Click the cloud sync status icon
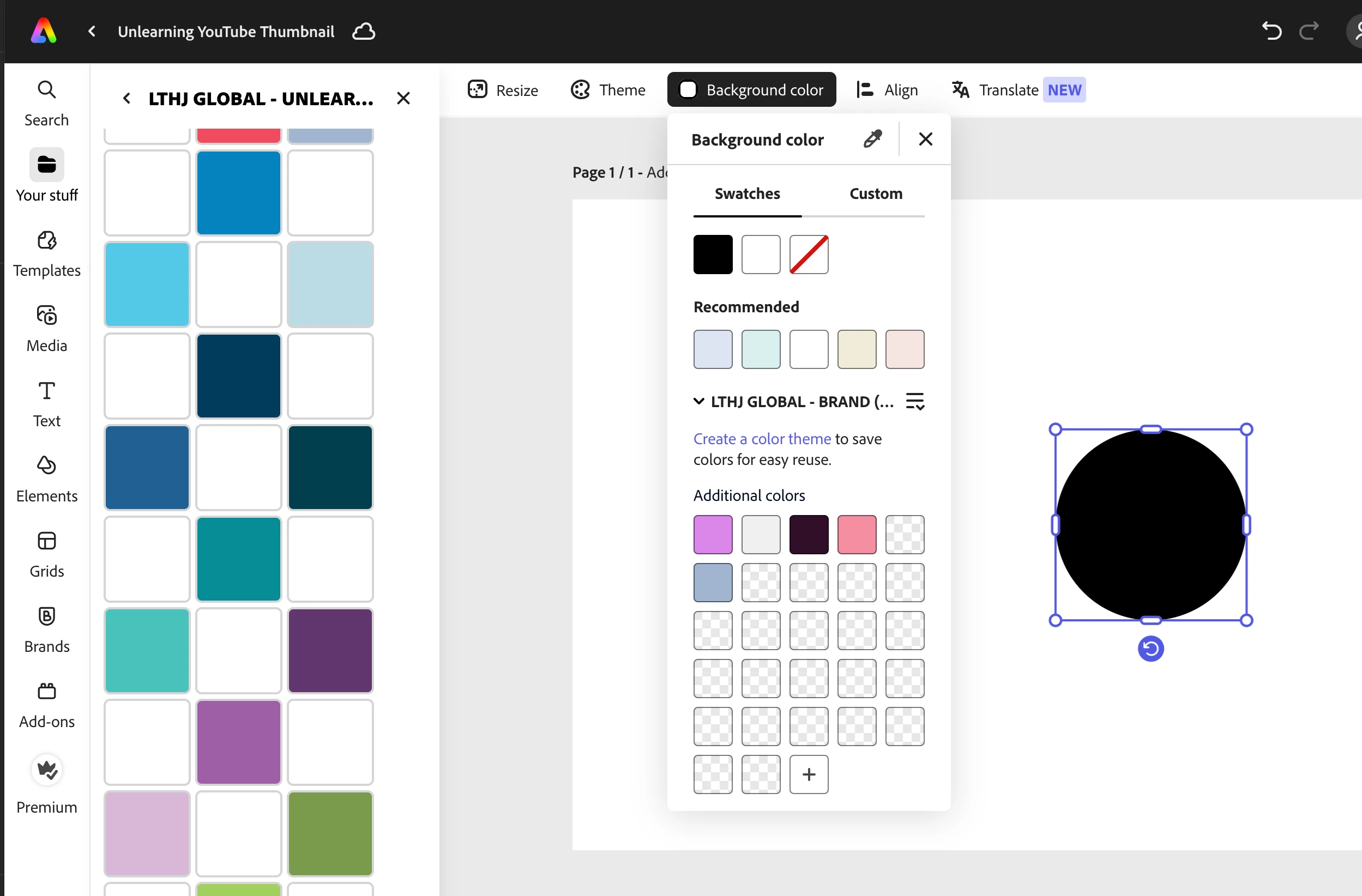Image resolution: width=1362 pixels, height=896 pixels. (363, 32)
